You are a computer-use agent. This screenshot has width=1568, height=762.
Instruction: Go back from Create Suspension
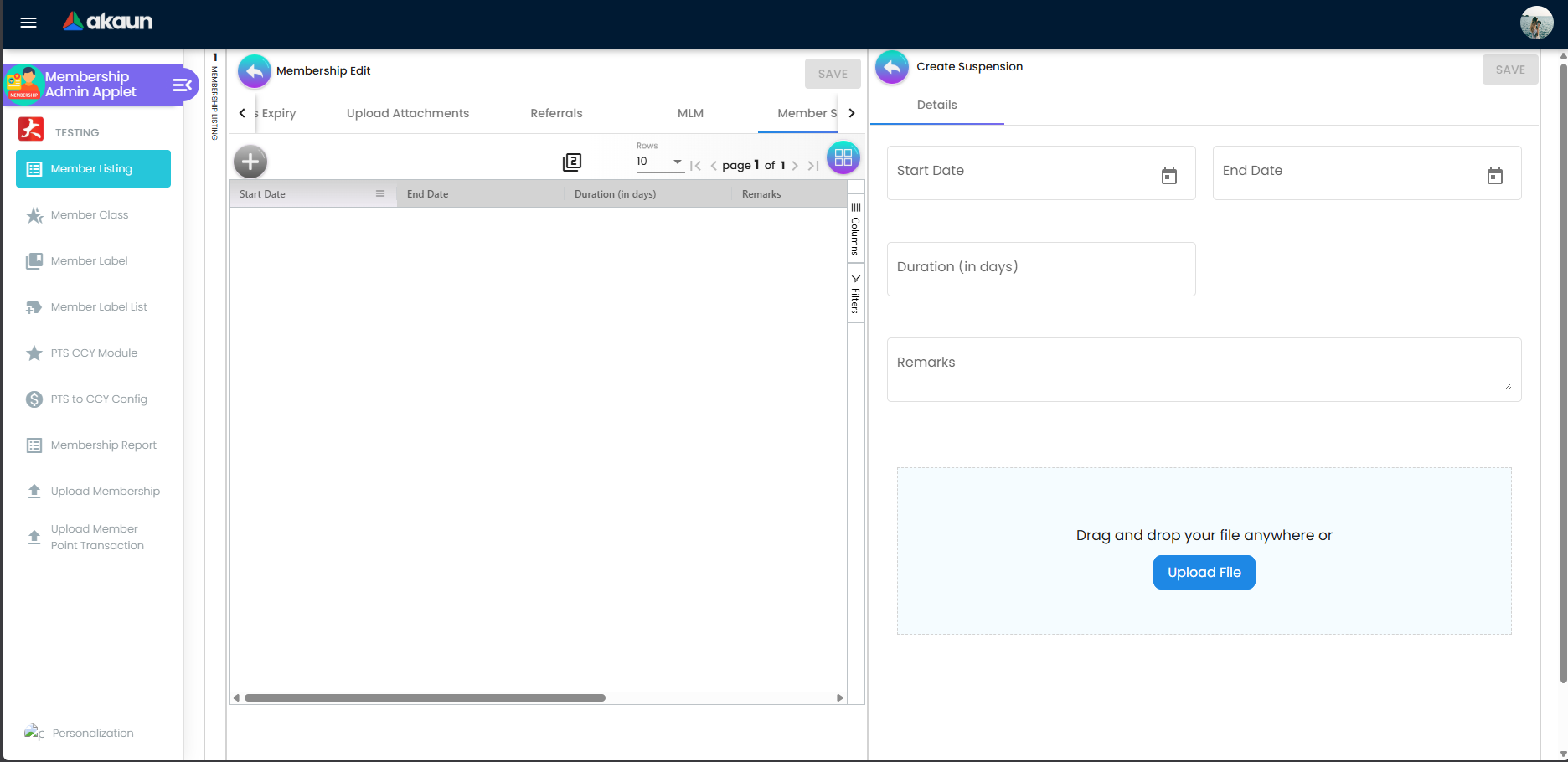pos(892,67)
